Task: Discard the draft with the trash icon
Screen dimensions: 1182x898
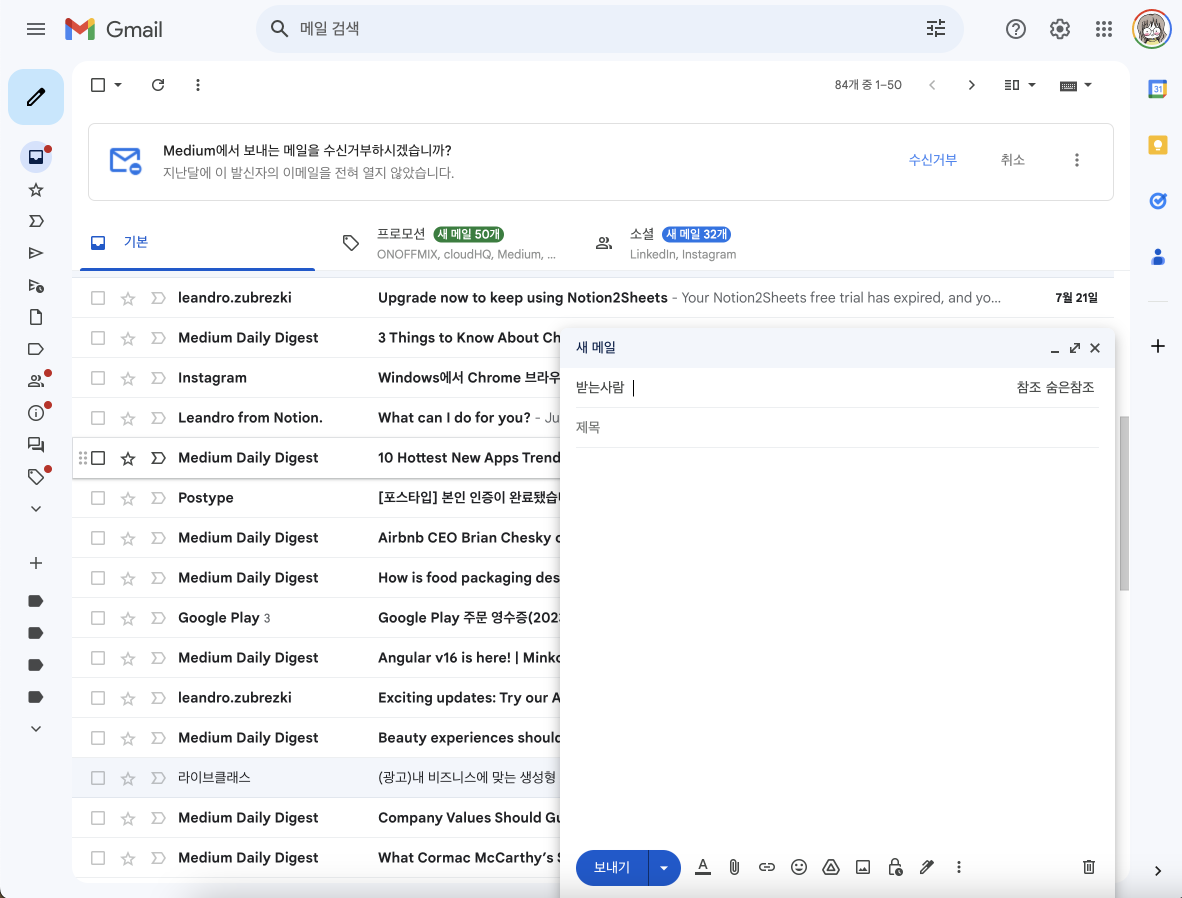Action: (x=1089, y=867)
